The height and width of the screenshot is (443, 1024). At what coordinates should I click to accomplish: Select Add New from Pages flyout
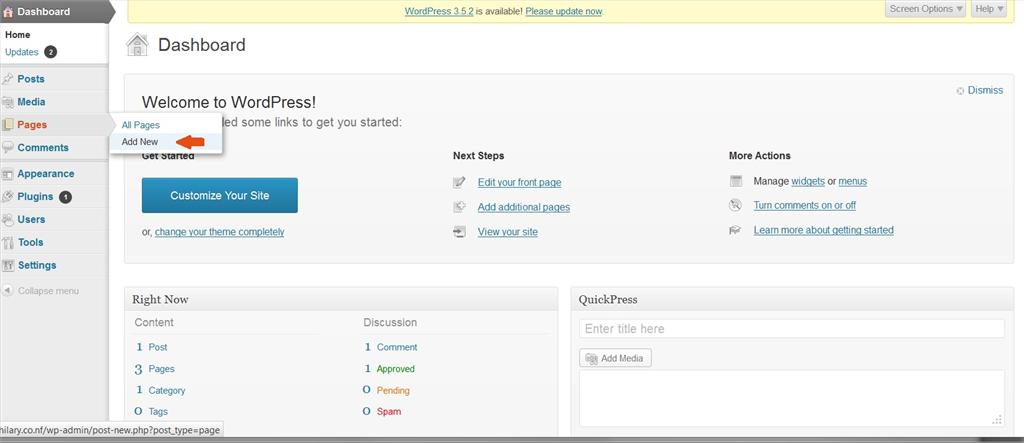pyautogui.click(x=140, y=141)
